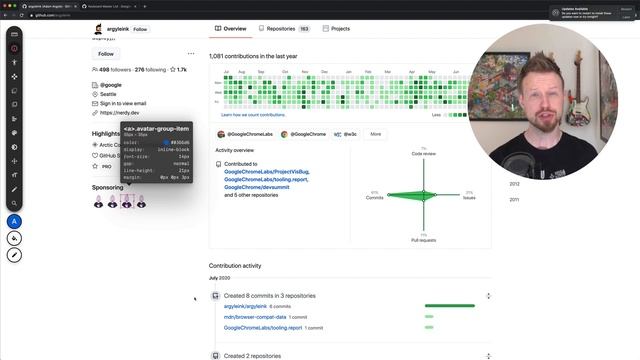The width and height of the screenshot is (640, 360).
Task: Open the 276 following list
Action: coord(150,70)
